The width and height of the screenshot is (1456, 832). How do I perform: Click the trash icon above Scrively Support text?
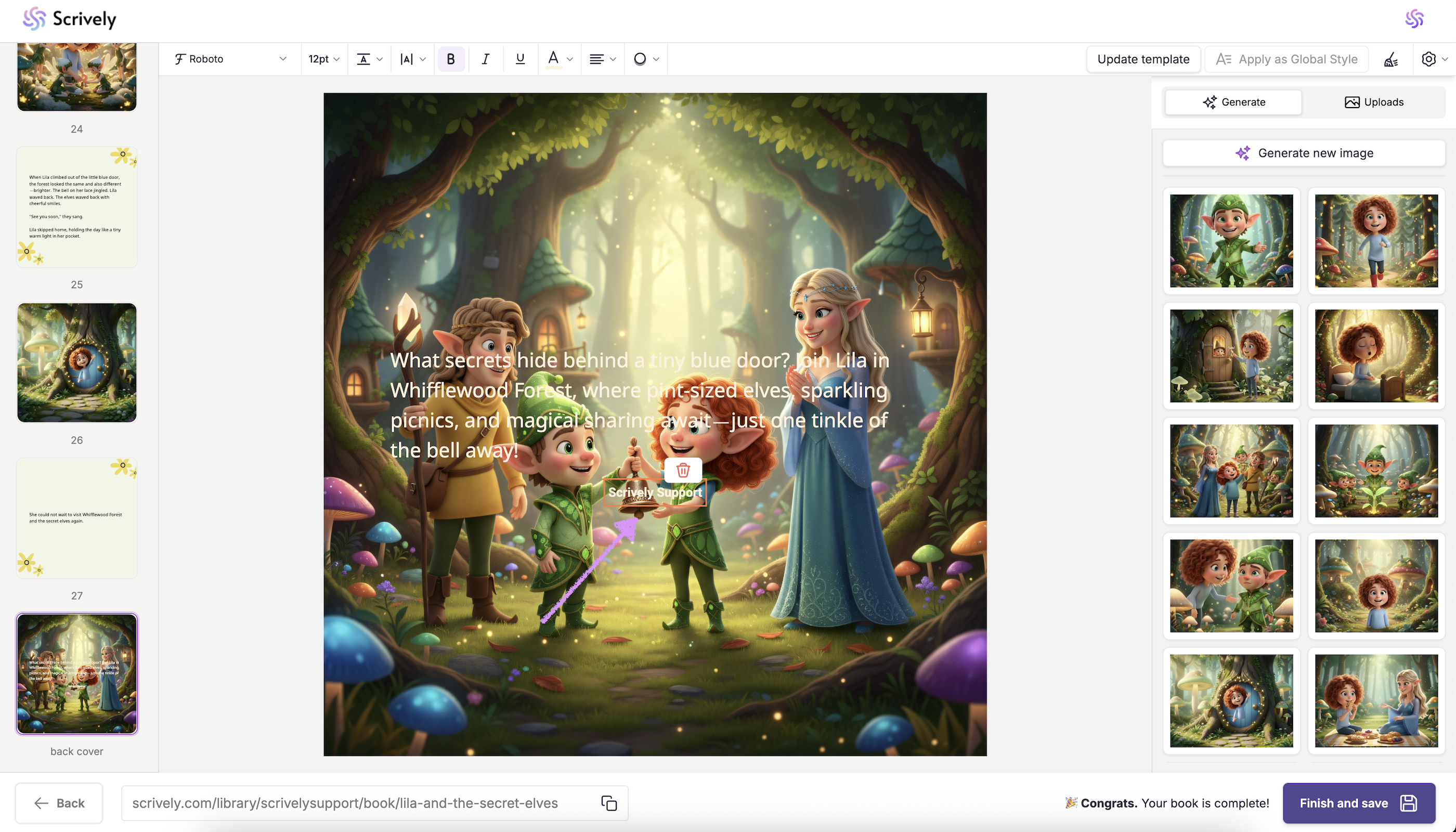683,470
